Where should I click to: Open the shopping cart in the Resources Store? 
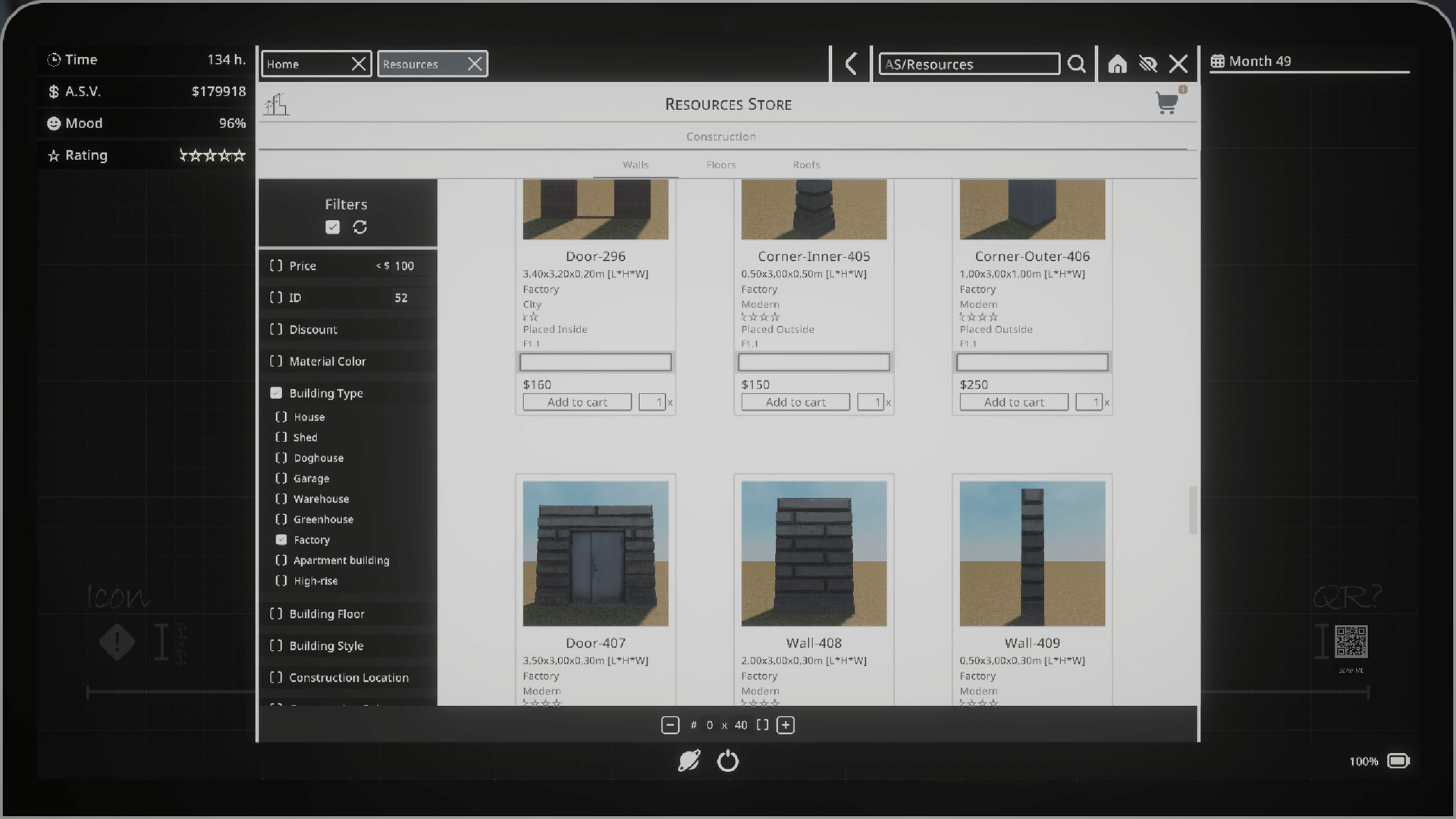[x=1168, y=103]
